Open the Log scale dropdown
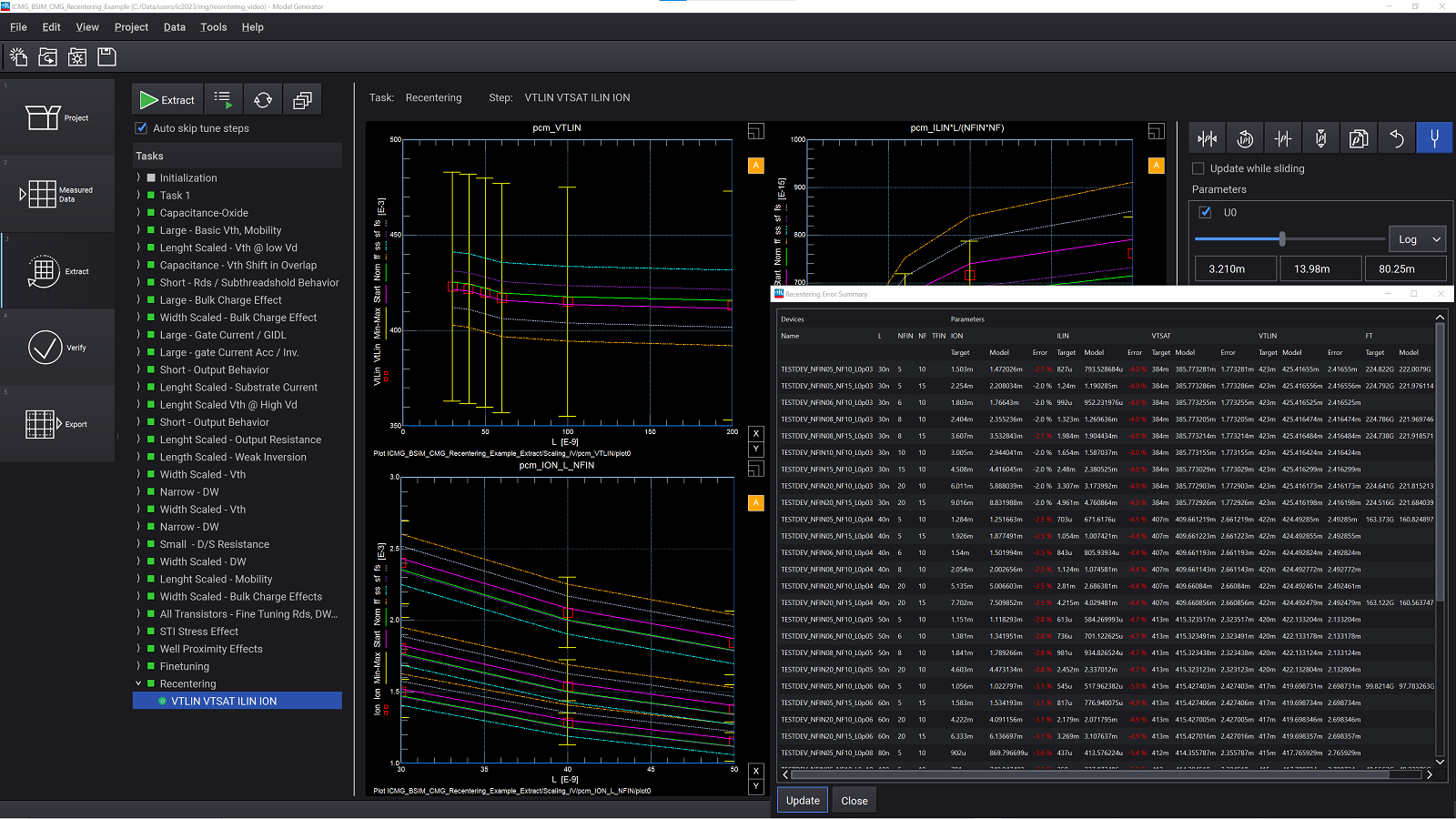Image resolution: width=1456 pixels, height=819 pixels. click(1417, 238)
